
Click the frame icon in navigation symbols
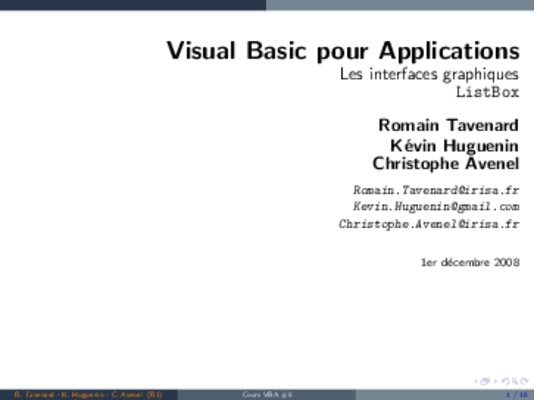click(485, 381)
